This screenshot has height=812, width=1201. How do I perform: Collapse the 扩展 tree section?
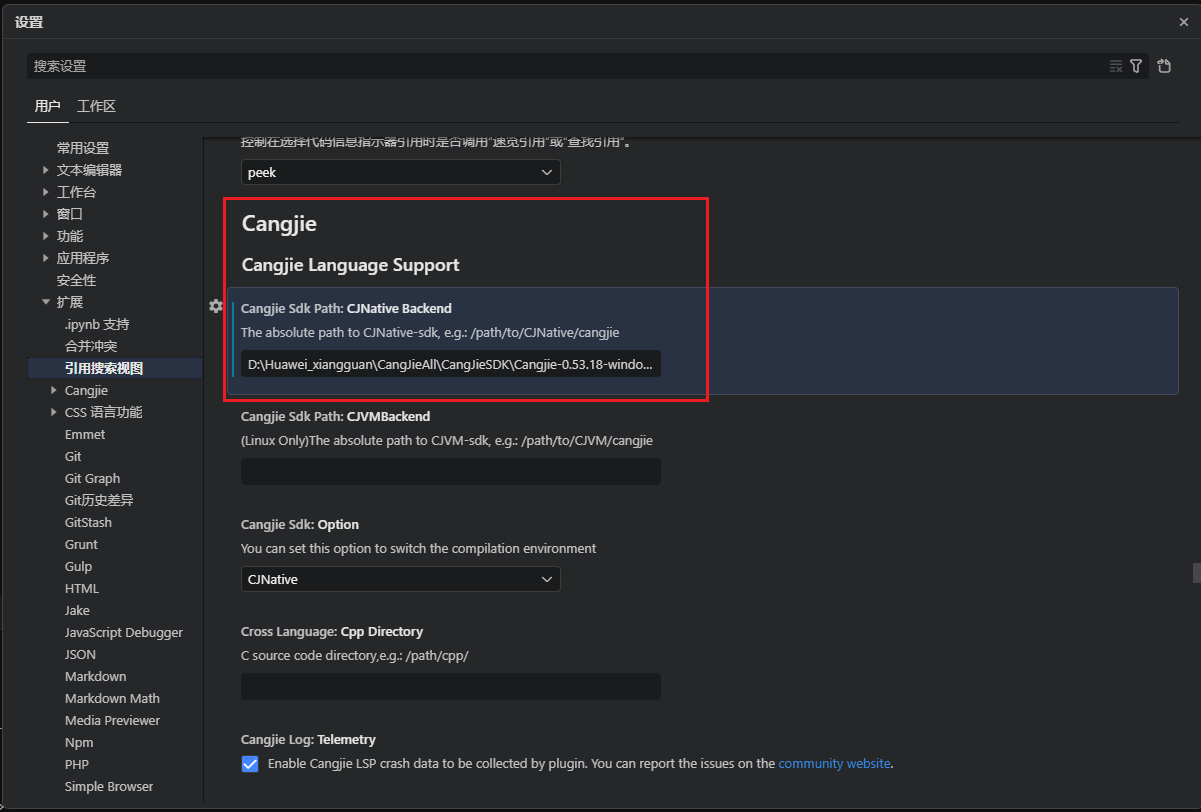click(46, 302)
